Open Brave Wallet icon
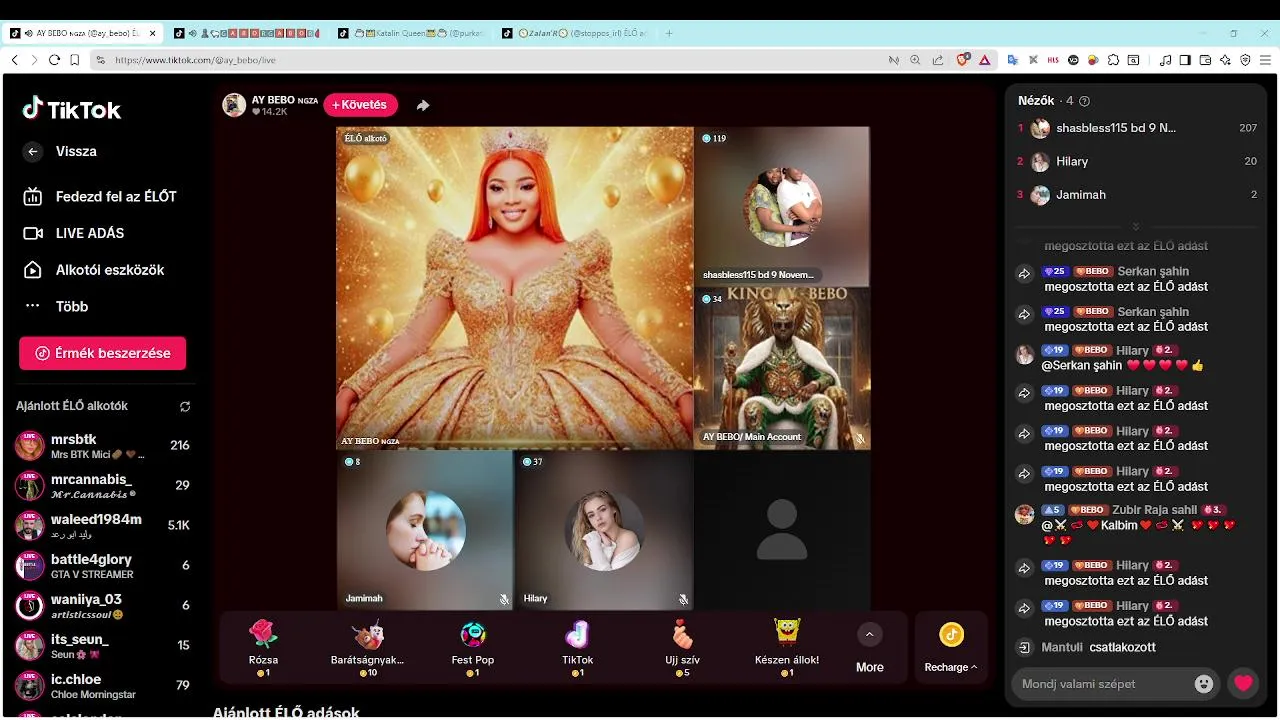Viewport: 1280px width, 720px height. (1205, 60)
